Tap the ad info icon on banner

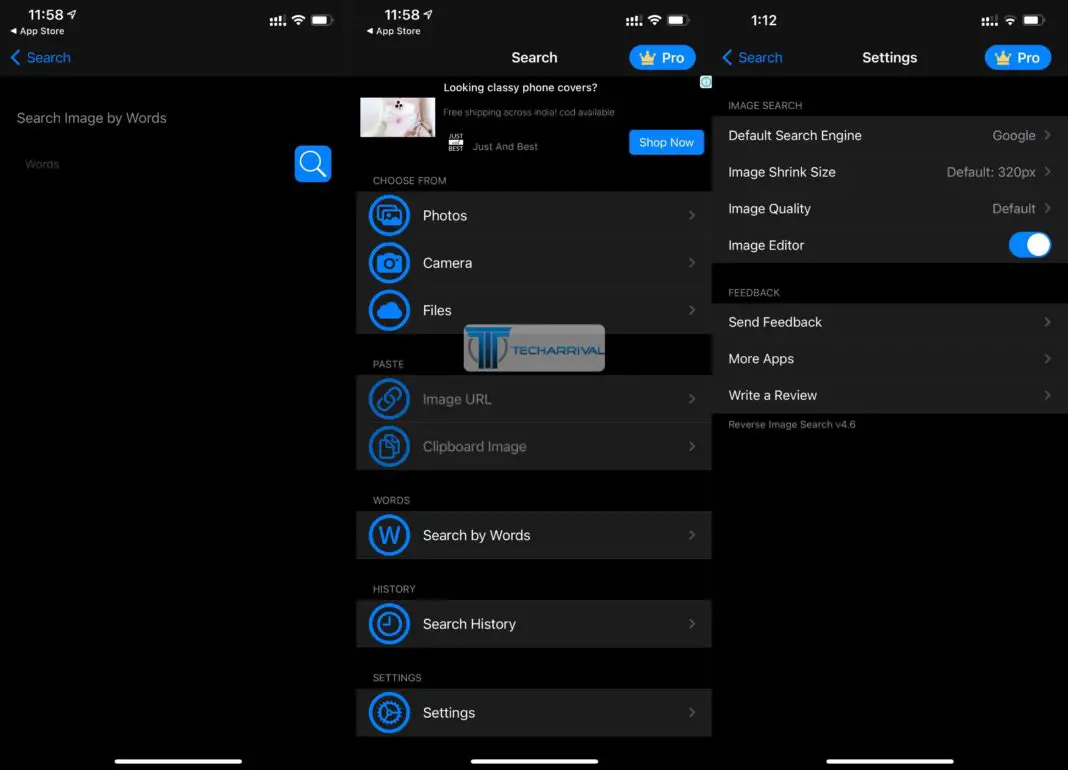click(x=706, y=82)
